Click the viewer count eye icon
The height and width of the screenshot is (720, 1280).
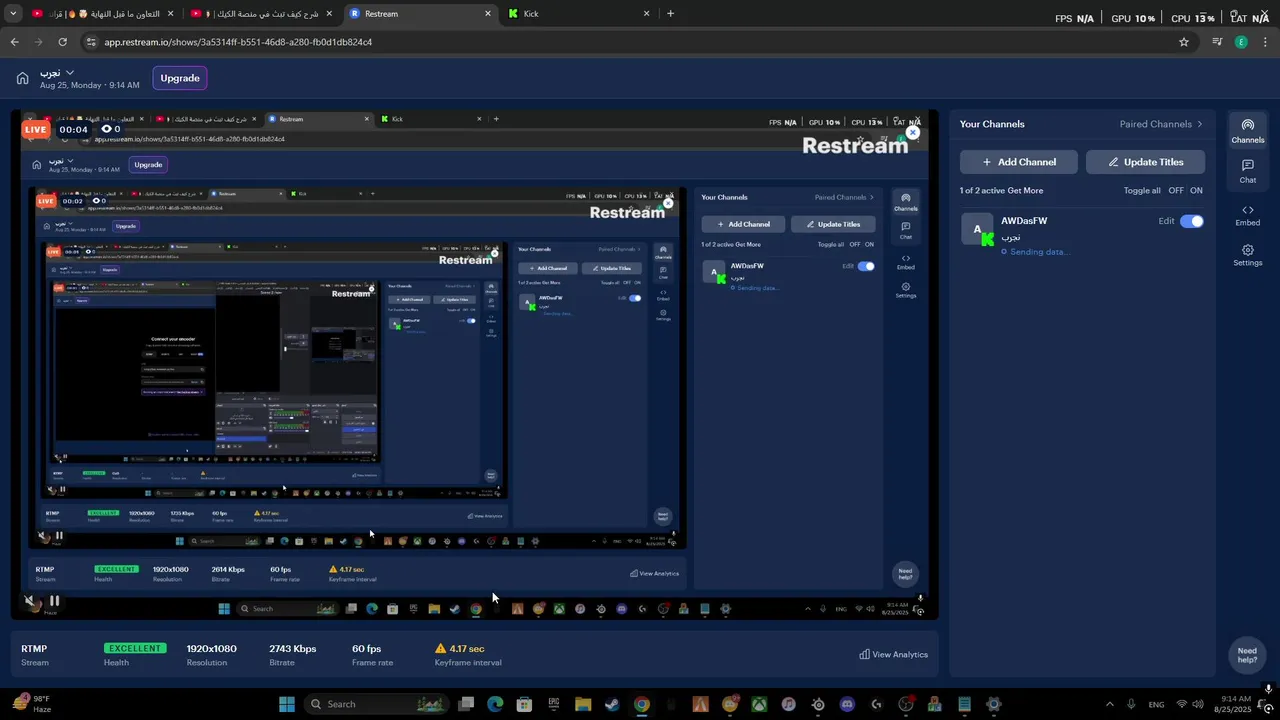click(x=106, y=129)
